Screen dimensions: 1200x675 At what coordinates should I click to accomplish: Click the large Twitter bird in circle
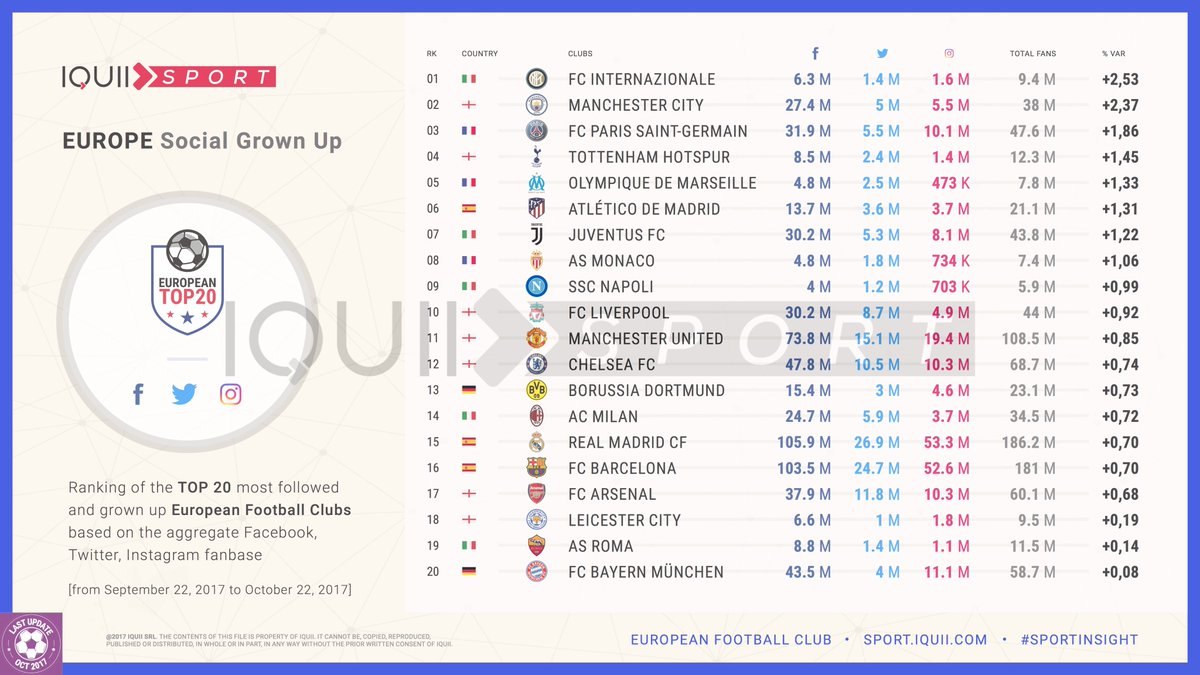coord(184,394)
